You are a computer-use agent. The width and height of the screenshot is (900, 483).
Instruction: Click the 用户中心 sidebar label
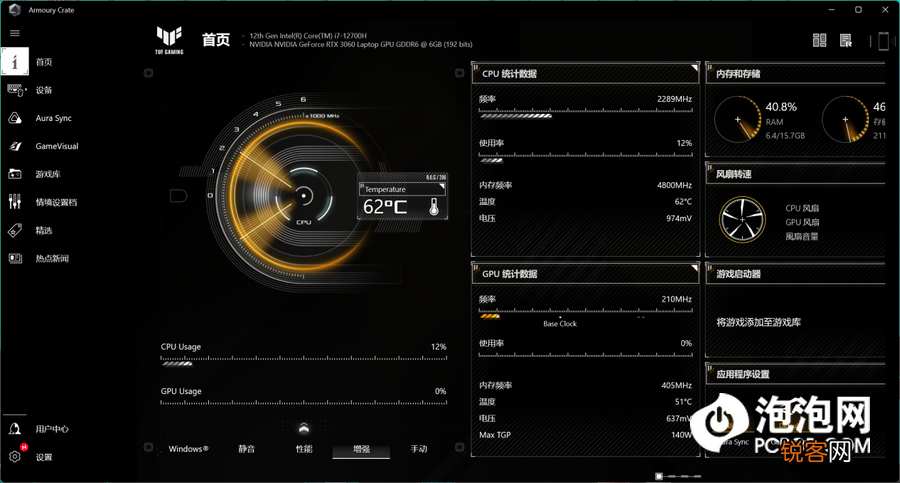click(52, 429)
